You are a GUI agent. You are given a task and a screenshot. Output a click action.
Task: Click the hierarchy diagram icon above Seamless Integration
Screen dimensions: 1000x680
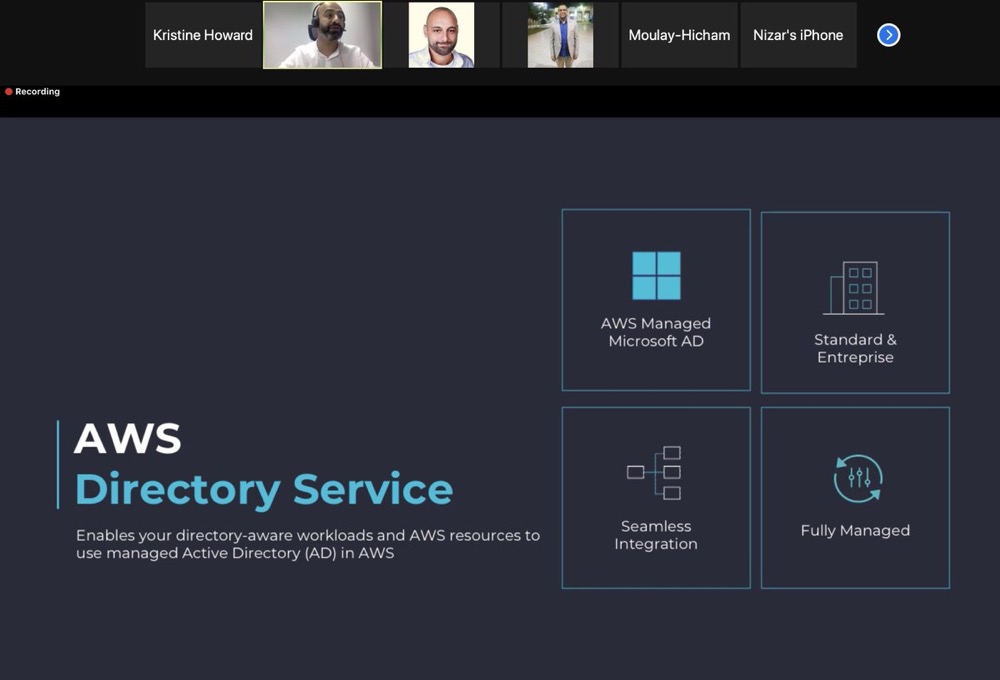pyautogui.click(x=654, y=473)
